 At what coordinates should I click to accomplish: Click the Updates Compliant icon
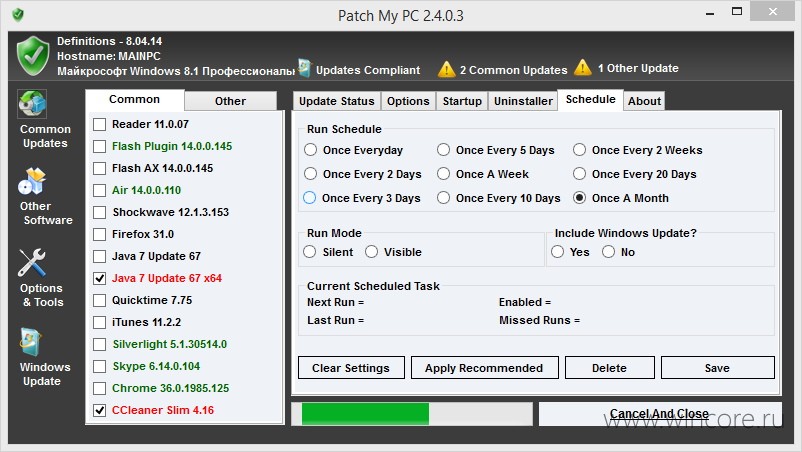[x=305, y=69]
